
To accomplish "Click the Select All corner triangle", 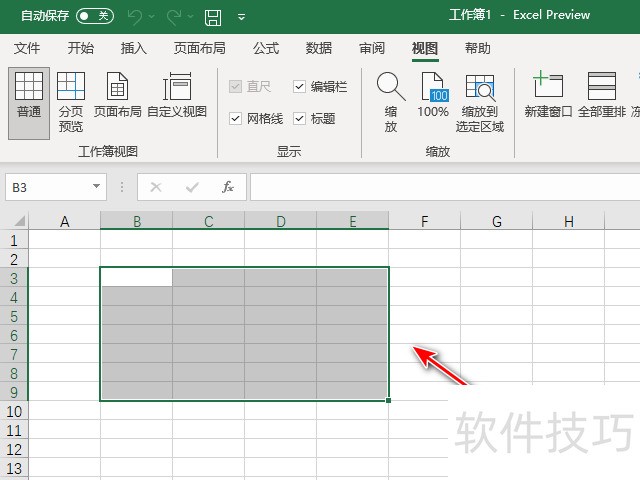I will click(x=20, y=221).
